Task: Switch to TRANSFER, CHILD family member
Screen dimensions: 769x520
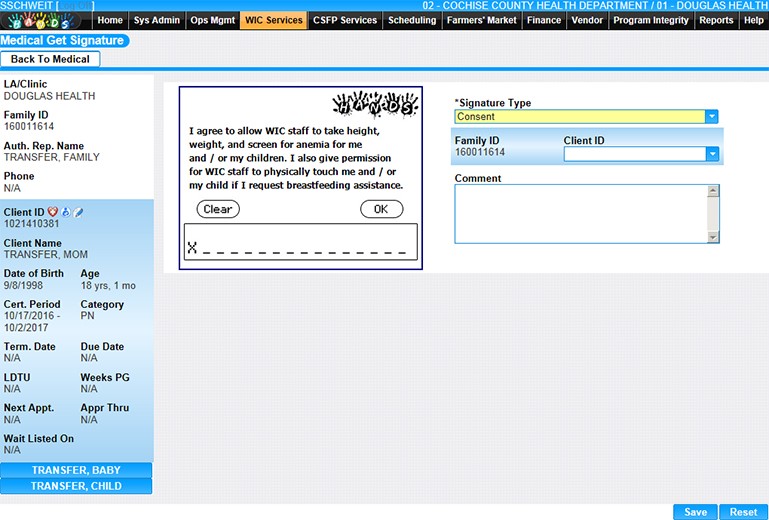Action: coord(76,486)
